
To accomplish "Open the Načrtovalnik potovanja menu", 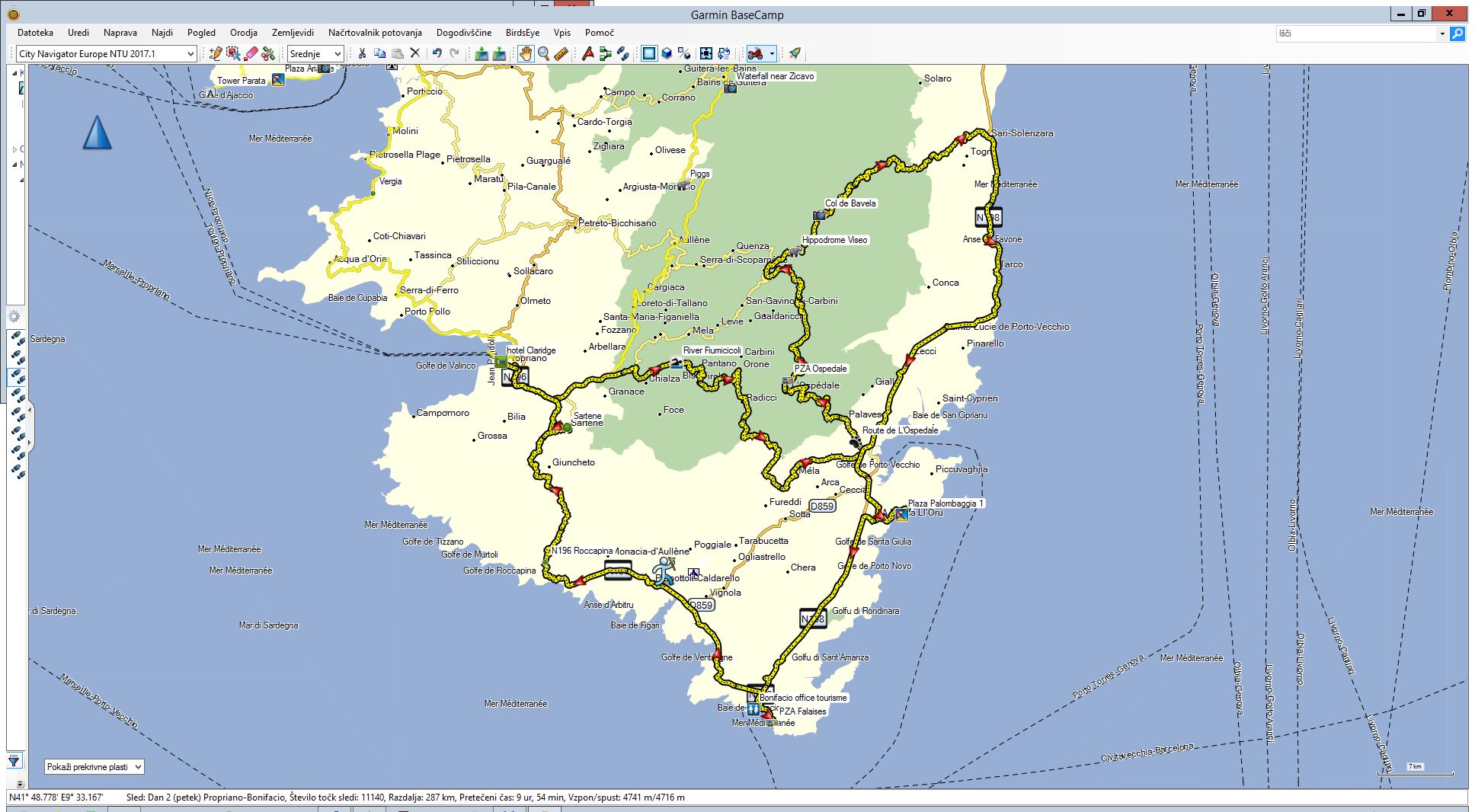I will (x=375, y=33).
